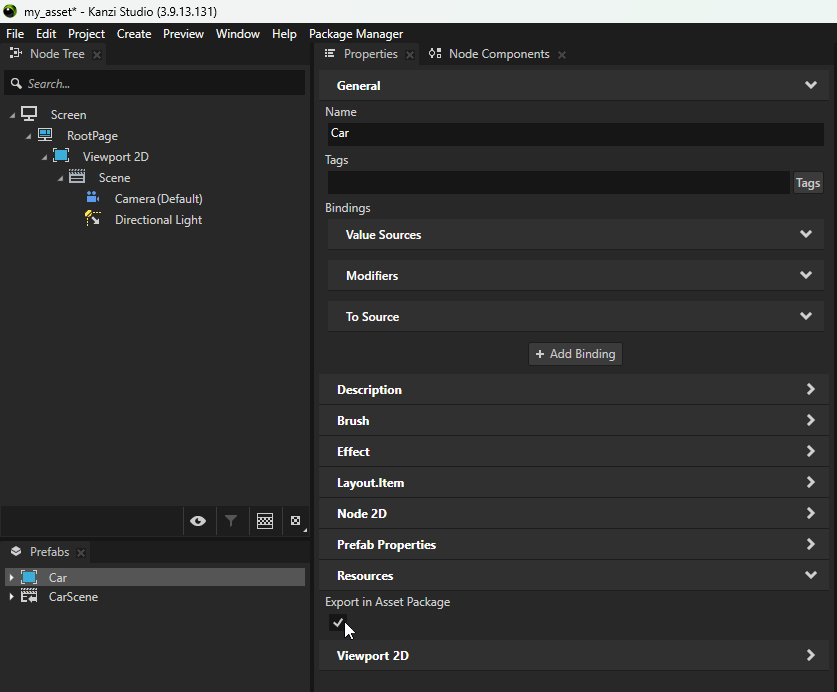Click the checkerboard icon below the Node Tree

coord(264,521)
